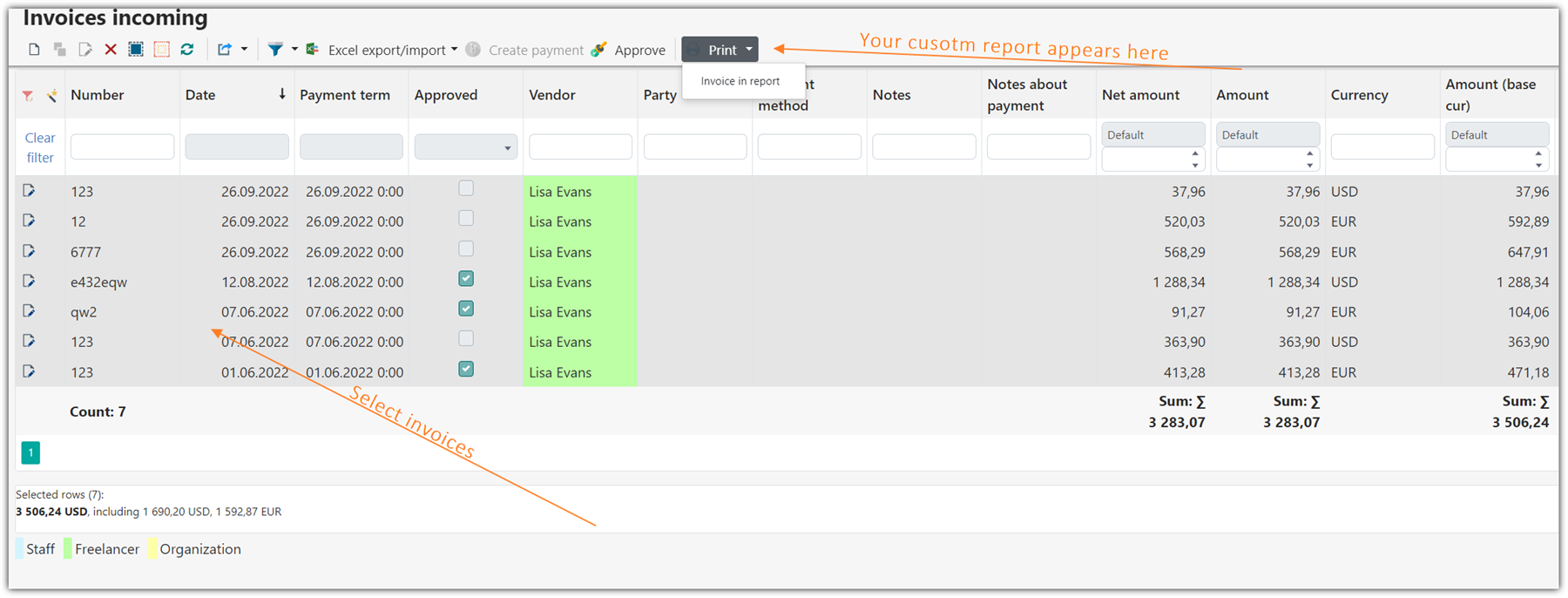
Task: Uncheck Approved checkbox for invoice e432eqw
Action: coord(466,279)
